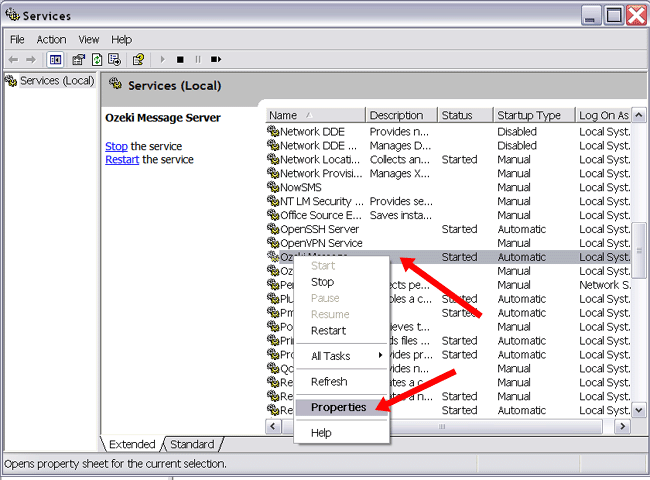Image resolution: width=650 pixels, height=480 pixels.
Task: Click the green Refresh toolbar icon
Action: [97, 59]
